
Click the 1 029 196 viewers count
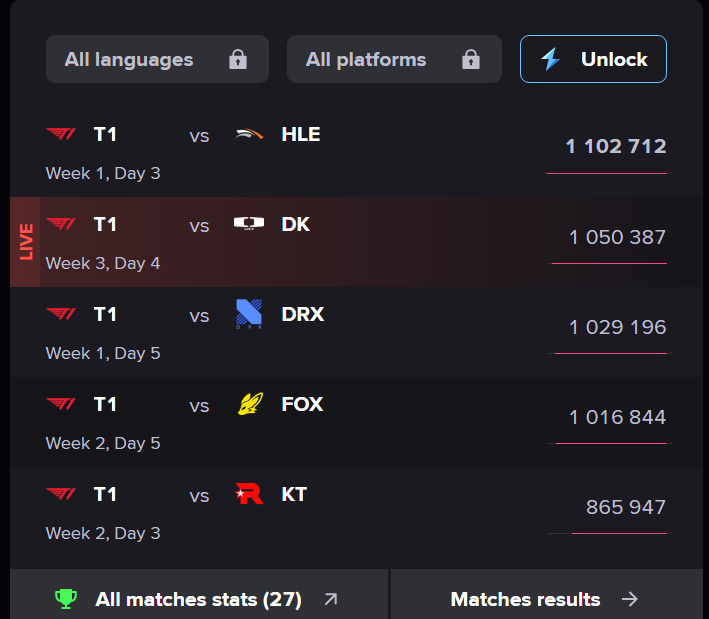616,327
